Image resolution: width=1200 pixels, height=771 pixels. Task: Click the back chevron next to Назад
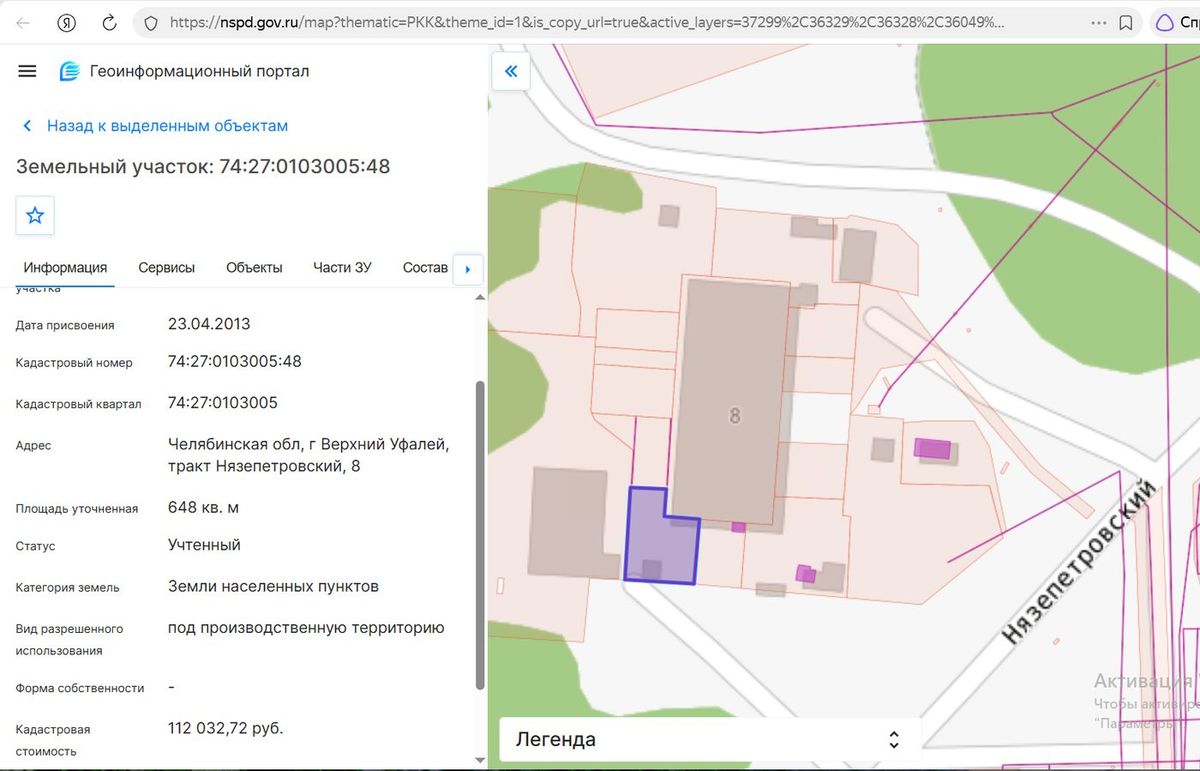click(27, 126)
